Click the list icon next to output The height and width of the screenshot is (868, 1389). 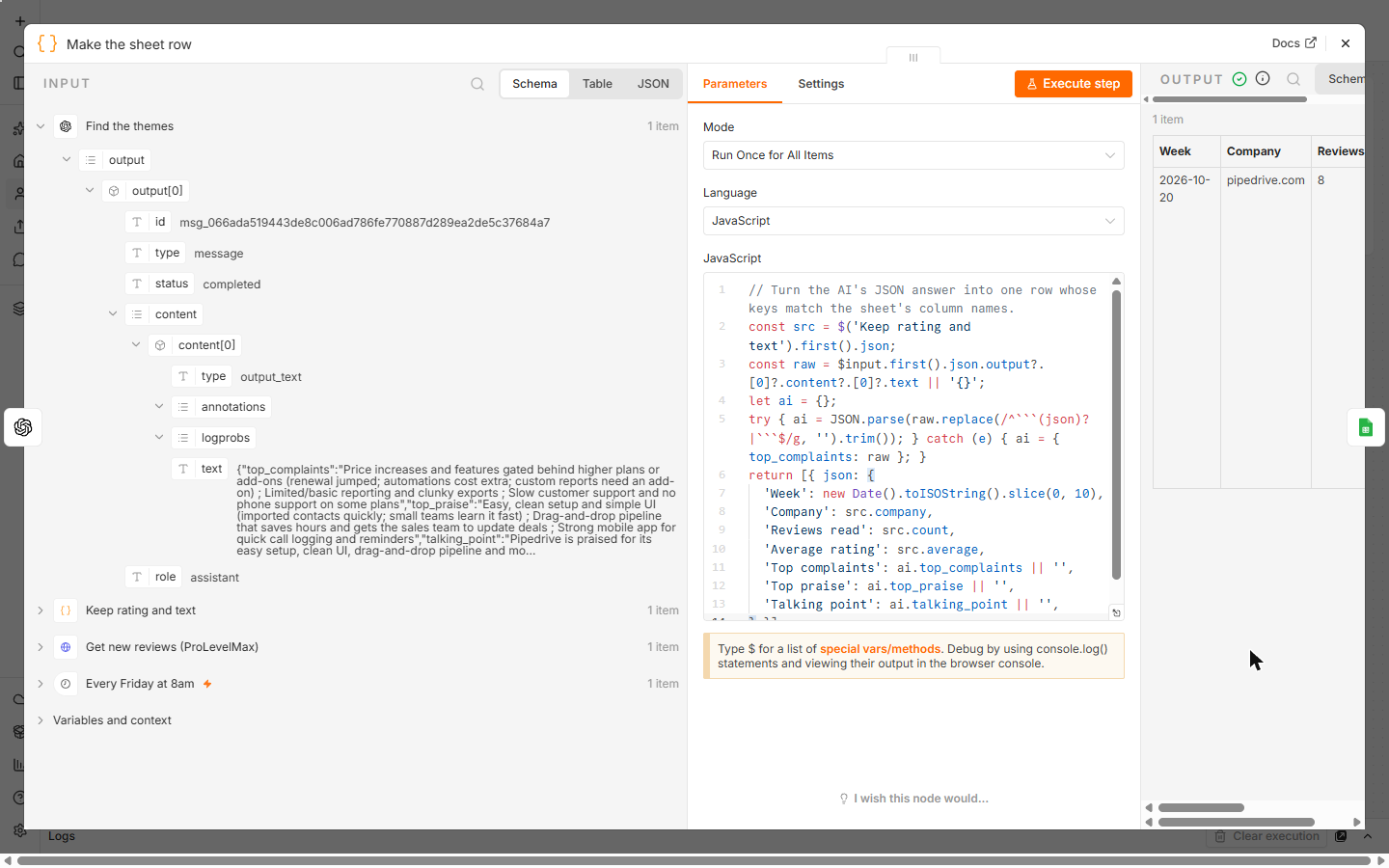[x=91, y=159]
